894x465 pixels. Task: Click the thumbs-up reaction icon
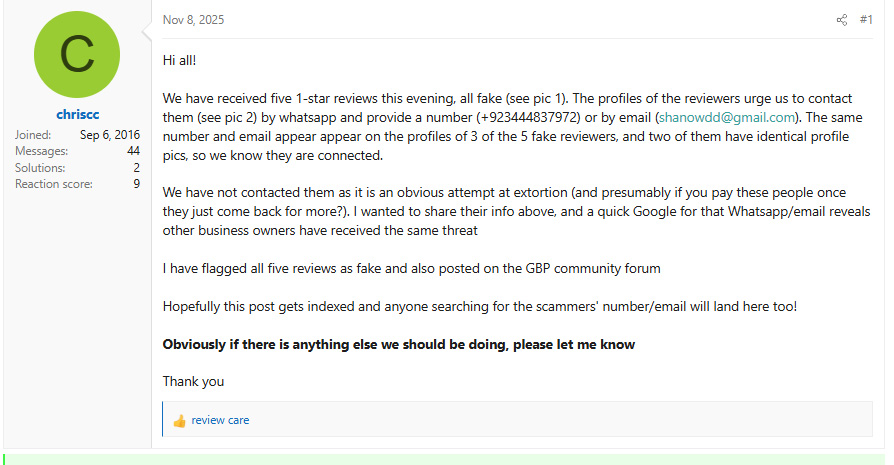(180, 421)
